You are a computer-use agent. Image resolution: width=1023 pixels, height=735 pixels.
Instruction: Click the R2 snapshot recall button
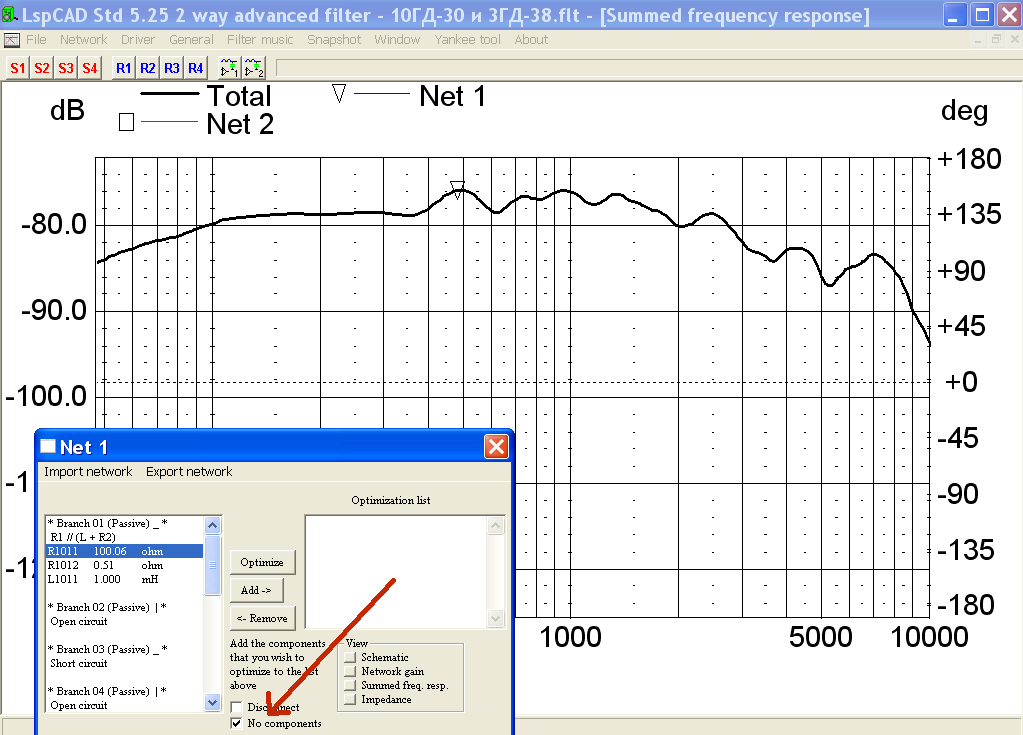(x=147, y=68)
